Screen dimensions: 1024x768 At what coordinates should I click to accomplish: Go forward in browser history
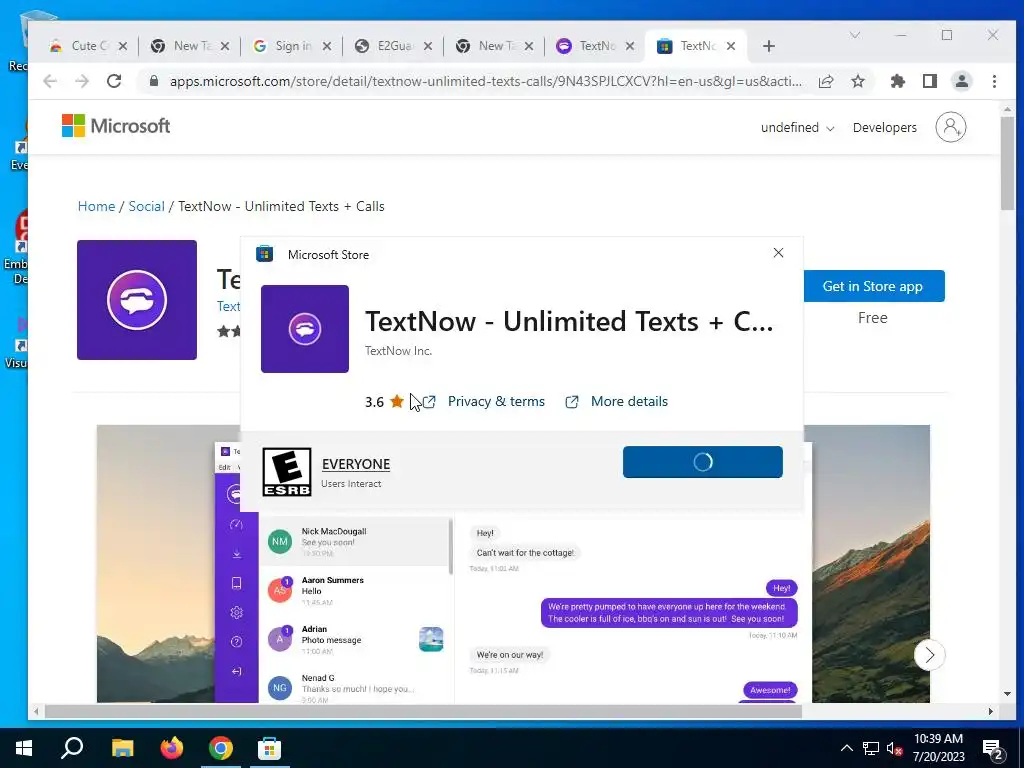pyautogui.click(x=82, y=81)
